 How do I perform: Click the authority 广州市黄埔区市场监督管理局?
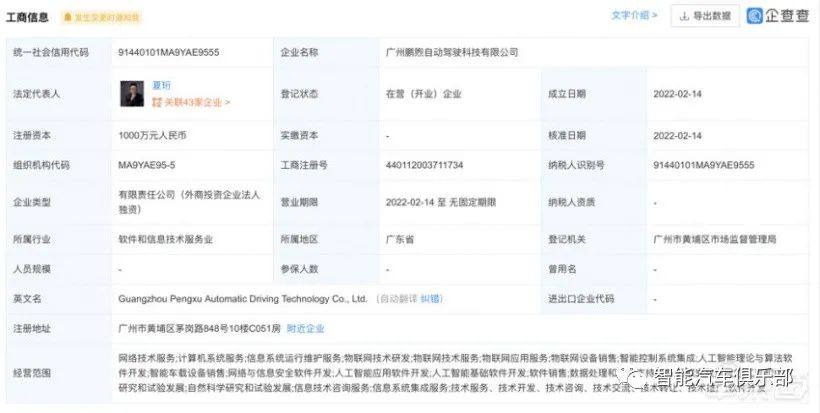(715, 239)
